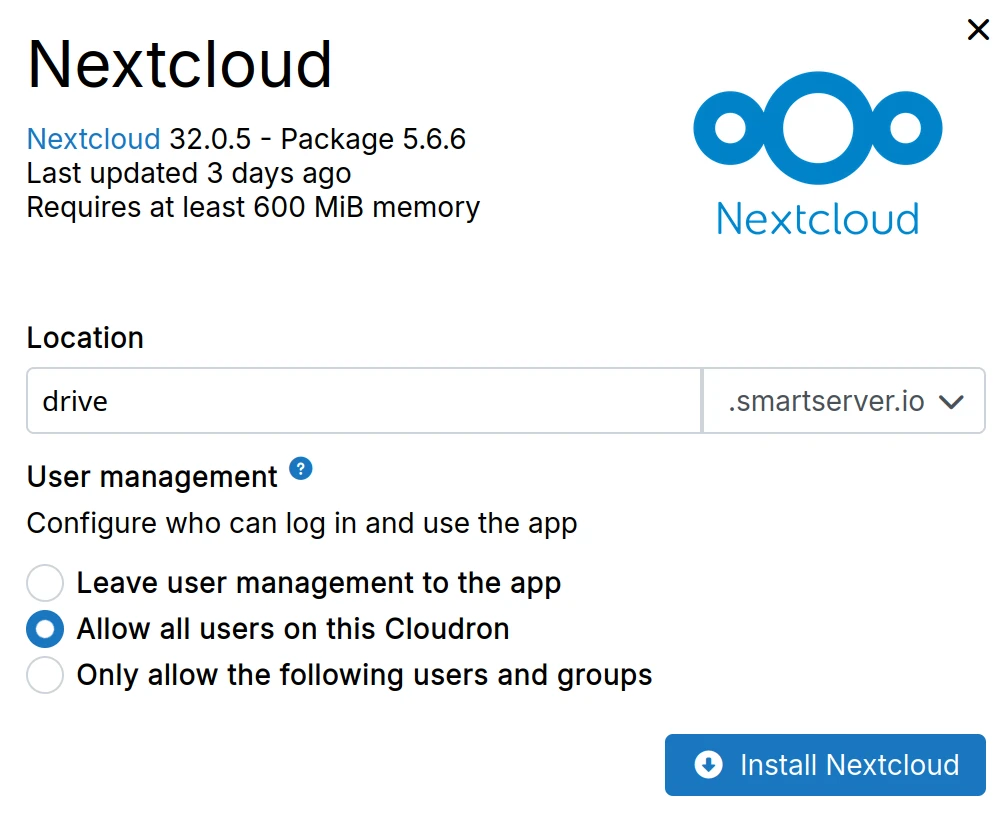This screenshot has height=821, width=1008.
Task: Choose 'Only allow the following users and groups' radio
Action: (x=45, y=675)
